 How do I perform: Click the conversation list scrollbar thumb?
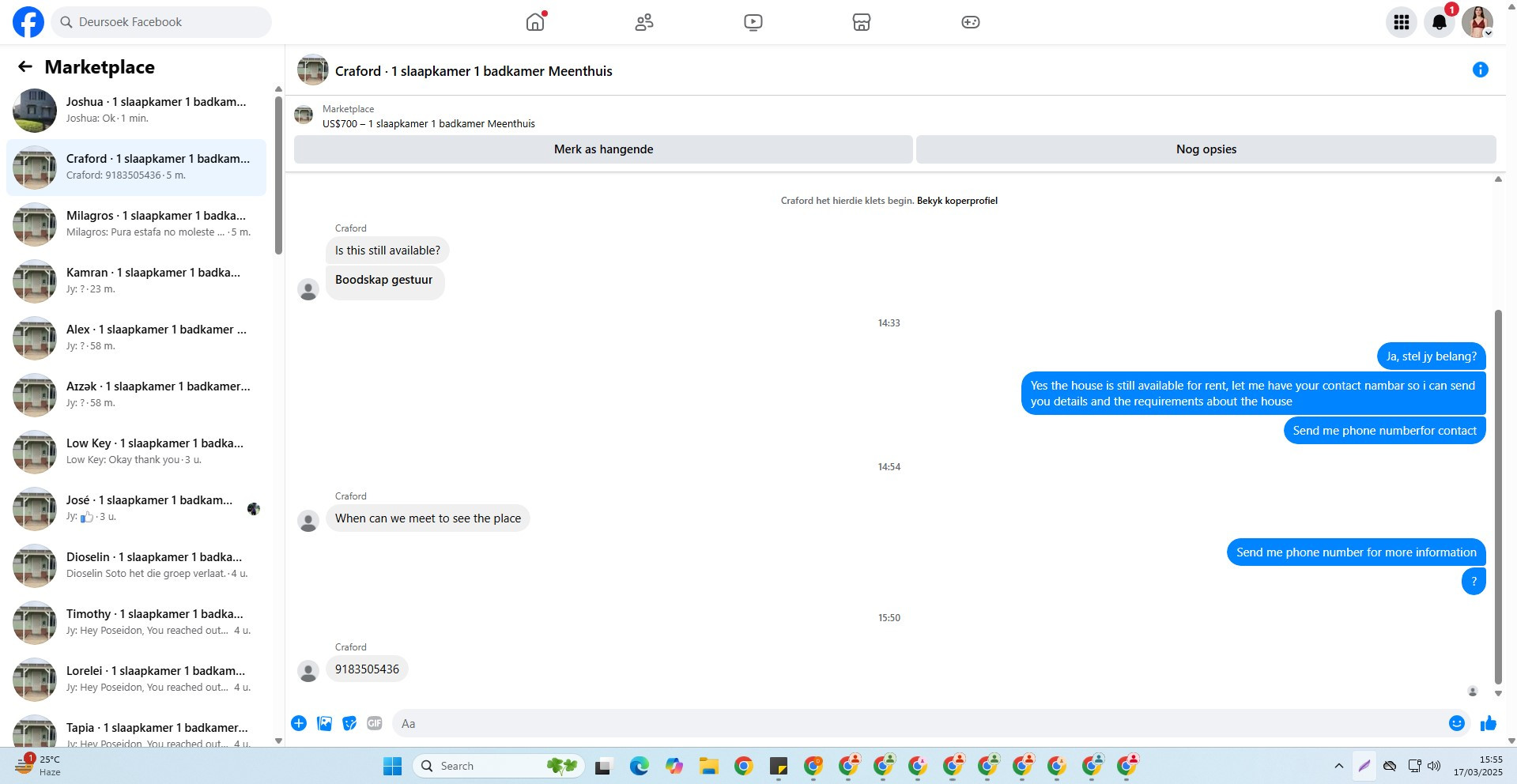[278, 175]
